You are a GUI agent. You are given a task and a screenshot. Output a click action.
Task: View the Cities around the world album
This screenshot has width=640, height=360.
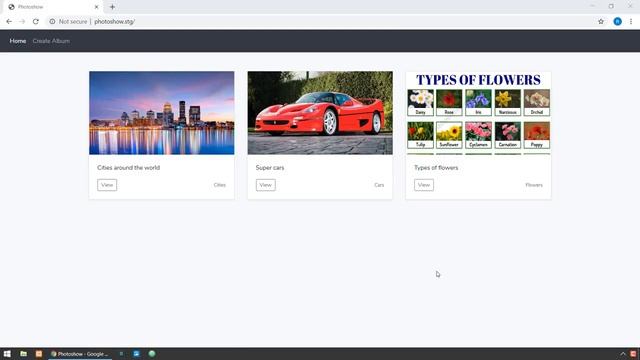(x=107, y=185)
